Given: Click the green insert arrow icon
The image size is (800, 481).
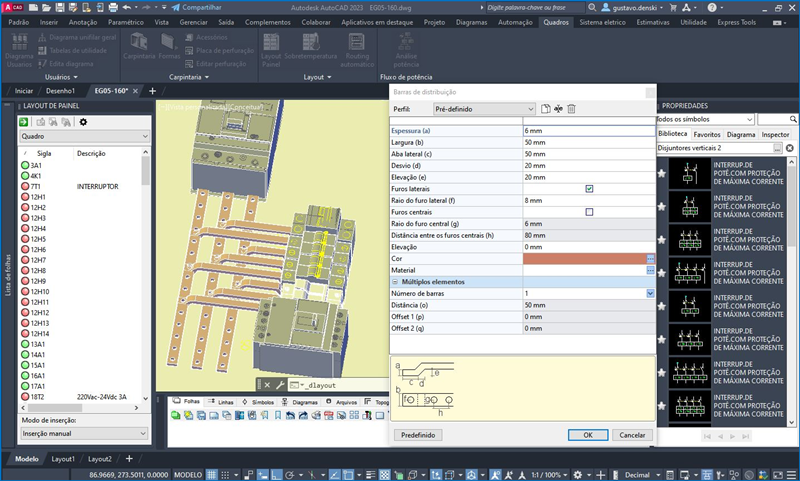Looking at the screenshot, I should point(24,122).
